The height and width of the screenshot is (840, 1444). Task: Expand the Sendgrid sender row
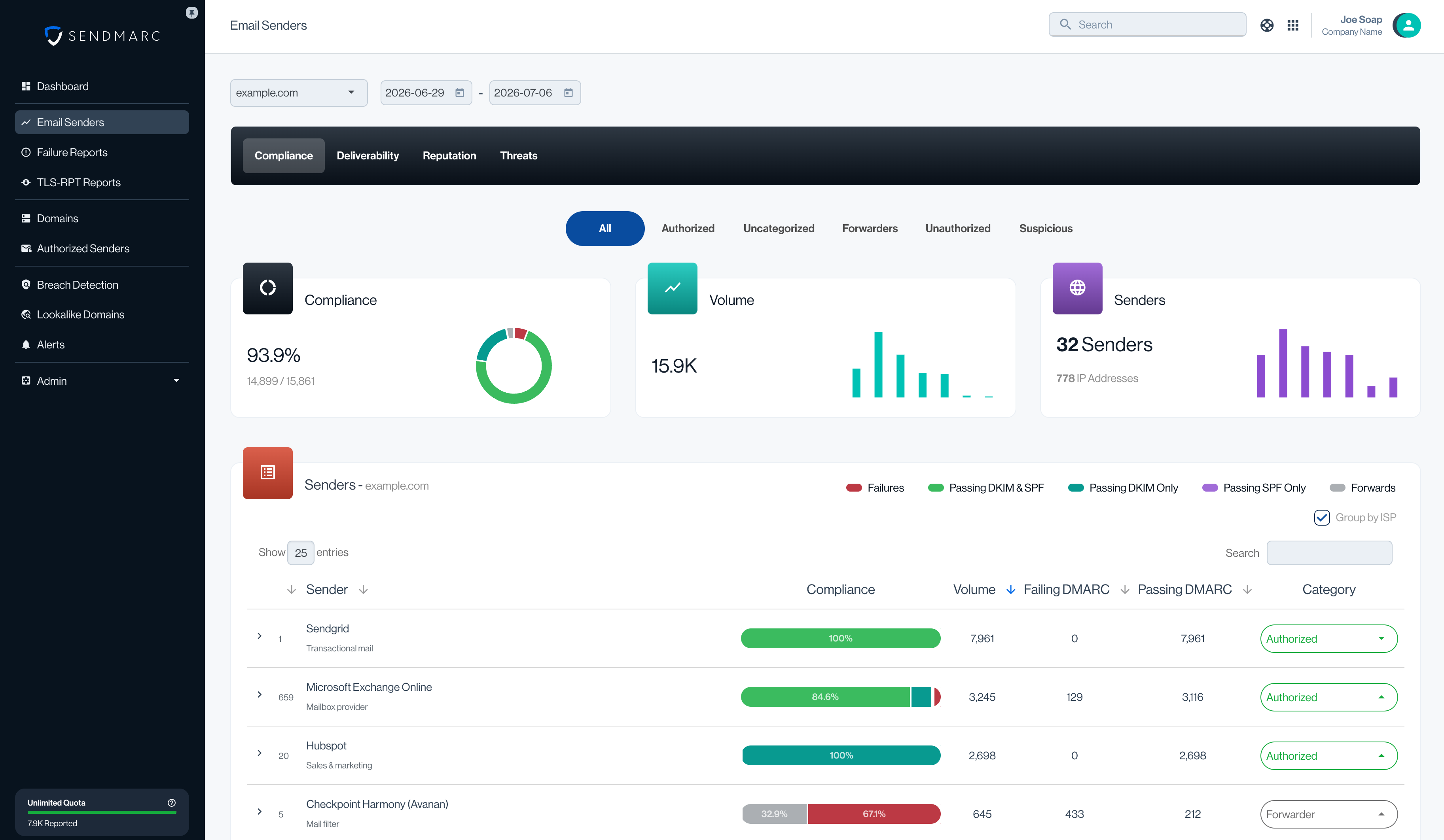[260, 636]
